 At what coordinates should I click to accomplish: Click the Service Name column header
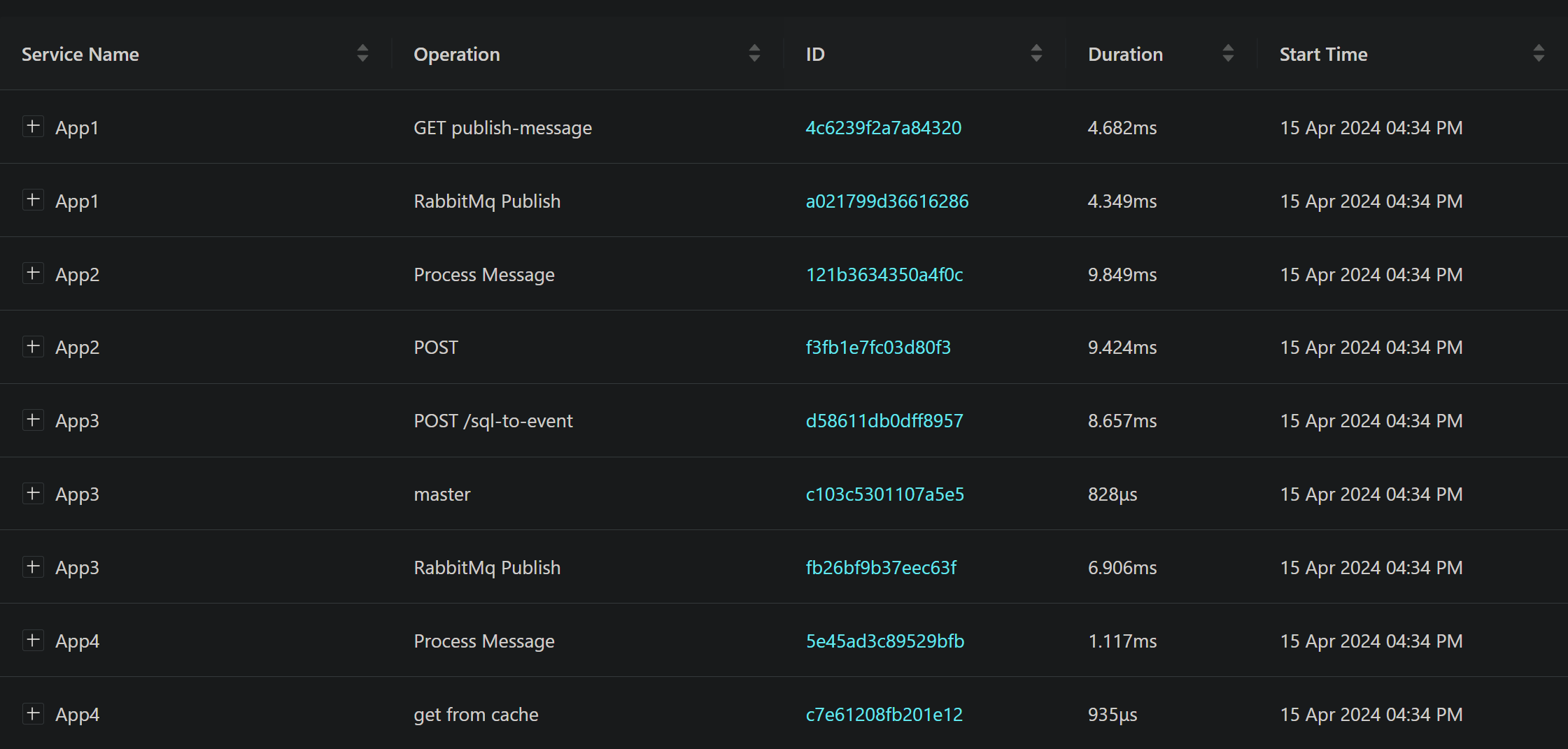pyautogui.click(x=196, y=54)
